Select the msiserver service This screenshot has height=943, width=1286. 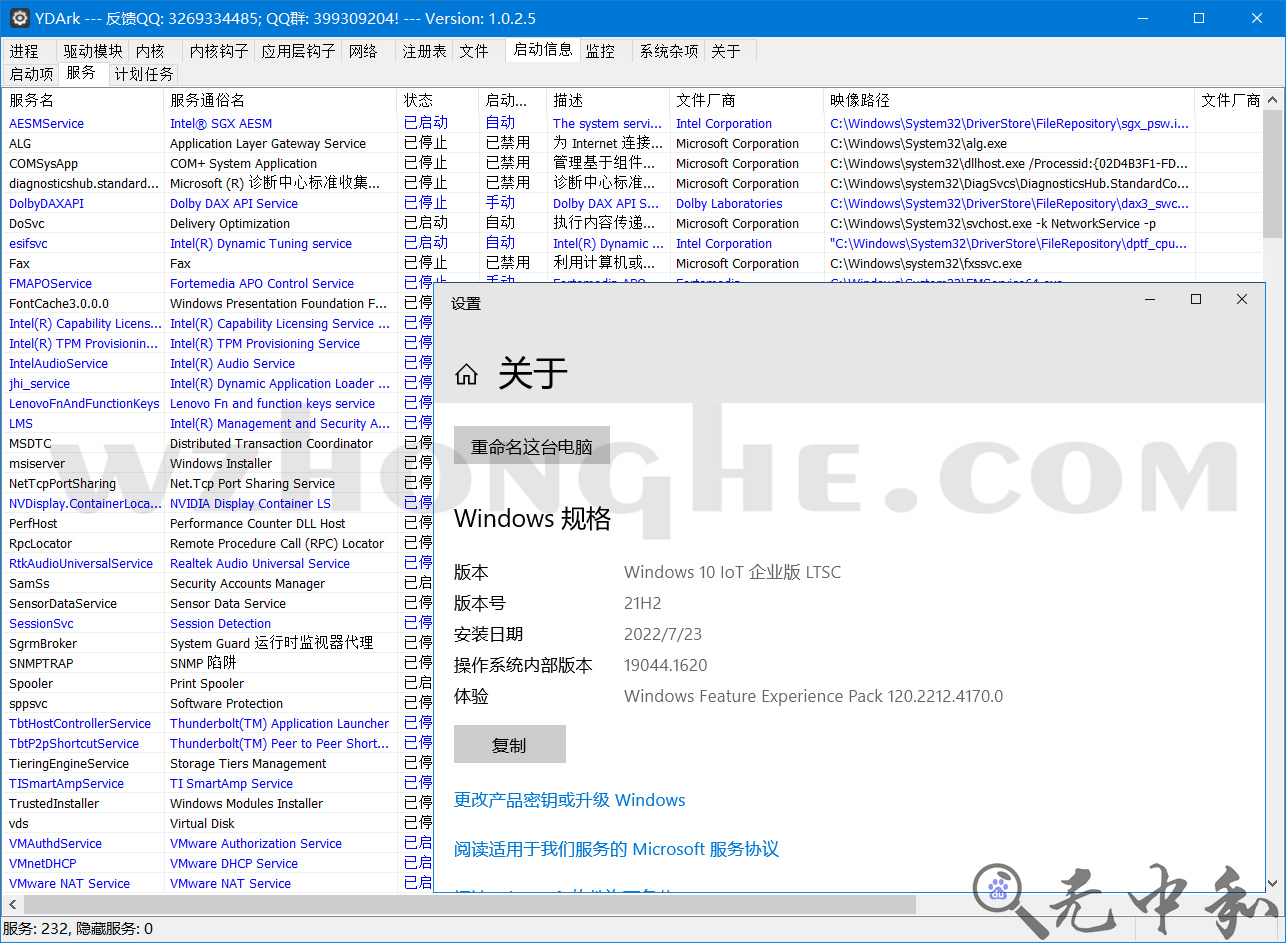(218, 464)
